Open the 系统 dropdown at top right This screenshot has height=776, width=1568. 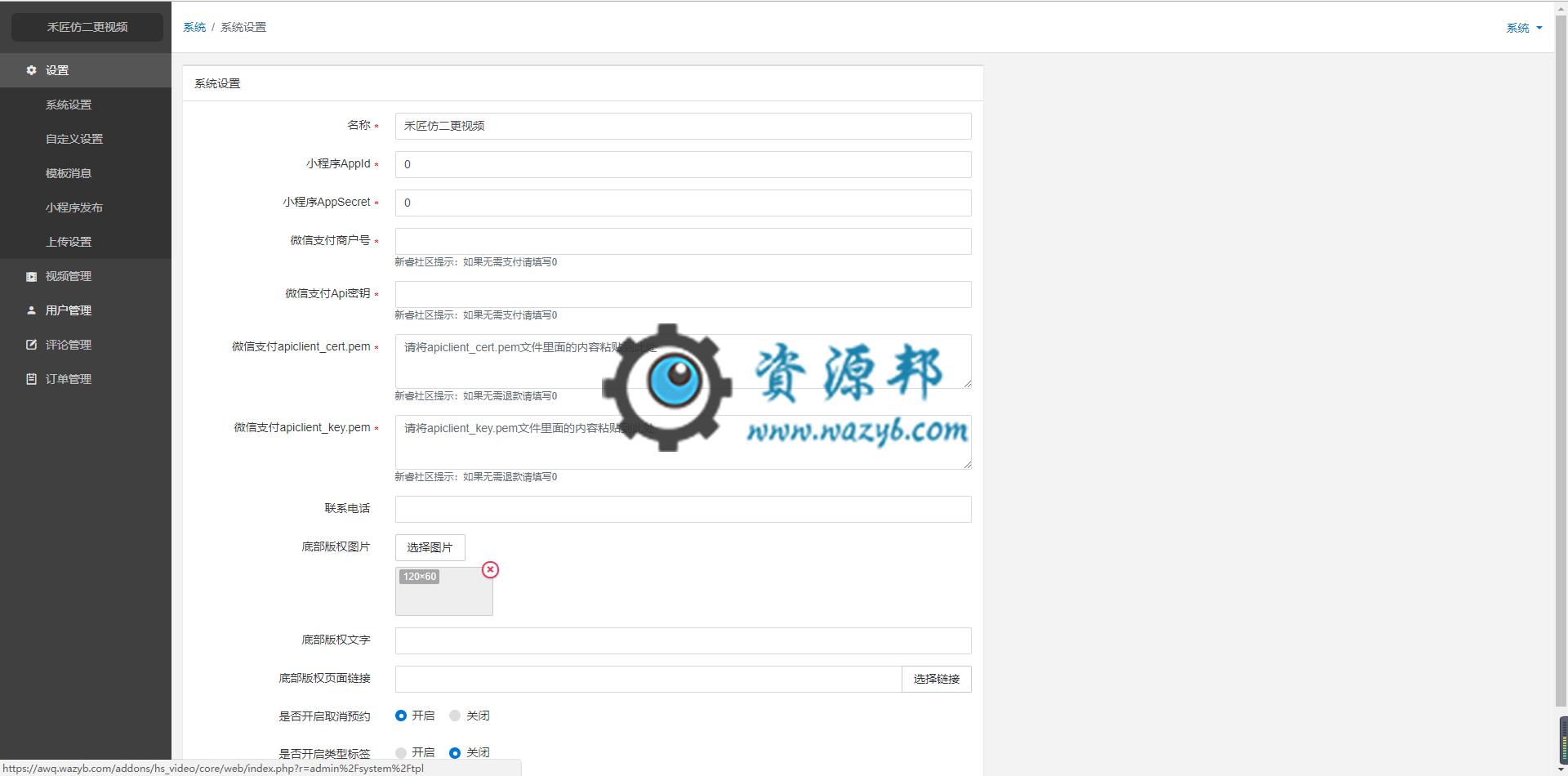click(x=1524, y=28)
